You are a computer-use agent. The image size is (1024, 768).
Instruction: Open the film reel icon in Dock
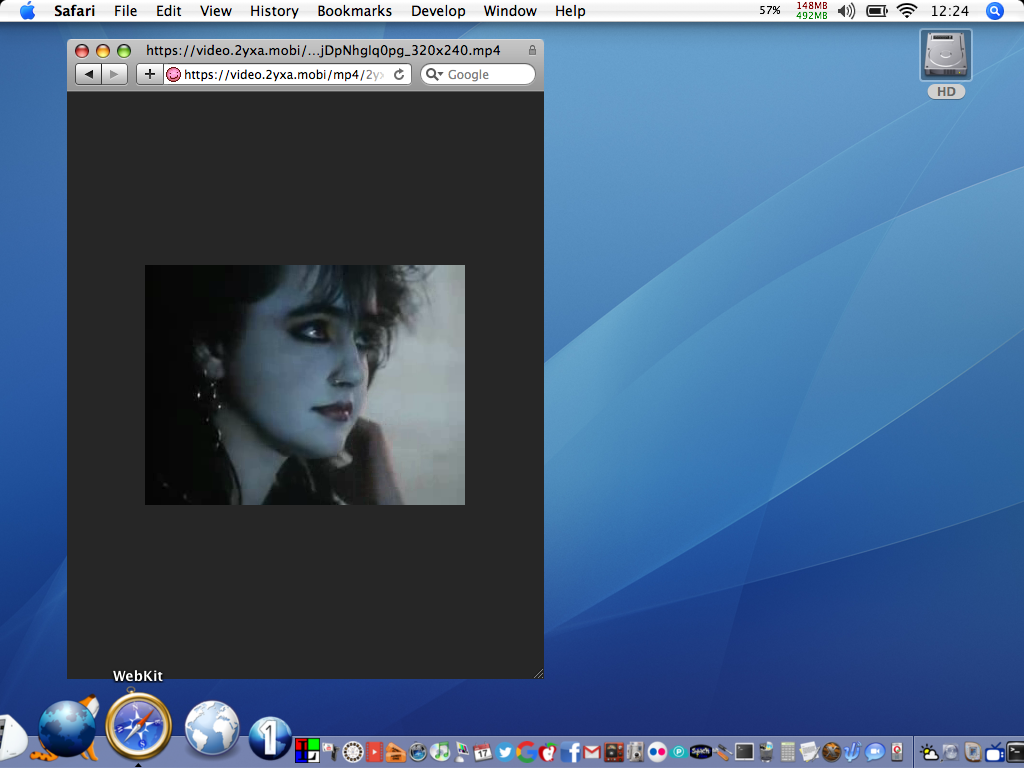click(x=353, y=752)
